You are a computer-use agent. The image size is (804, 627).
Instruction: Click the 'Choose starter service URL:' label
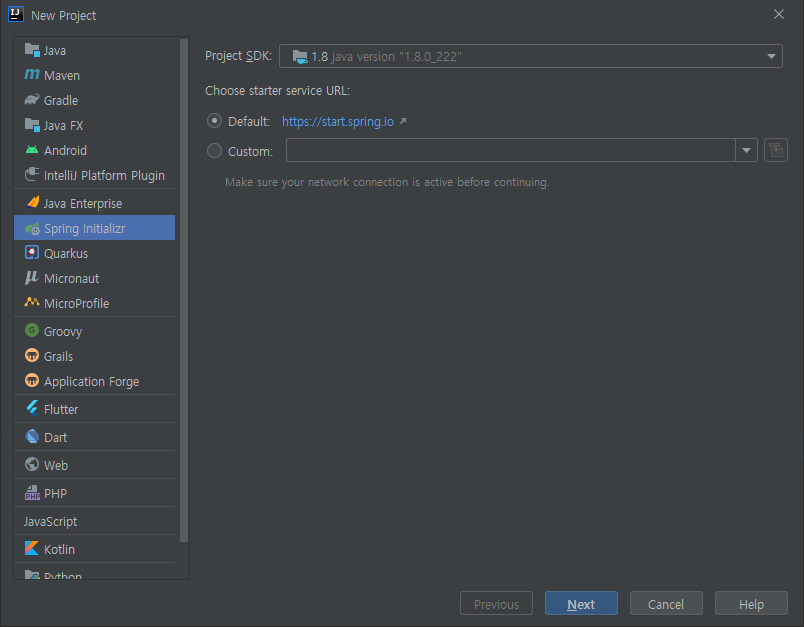(x=277, y=91)
